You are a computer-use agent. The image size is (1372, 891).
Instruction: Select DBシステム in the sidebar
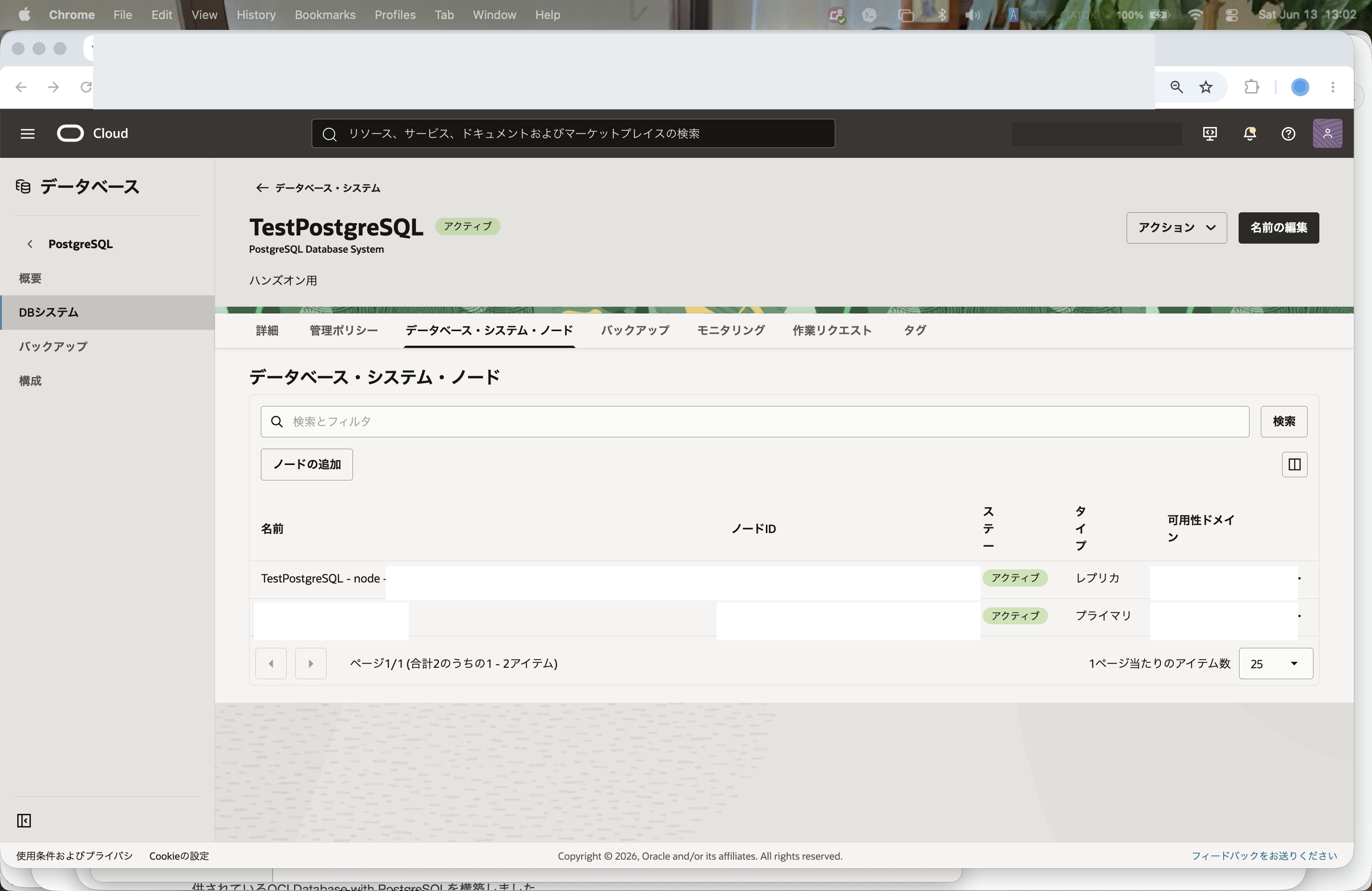point(107,313)
